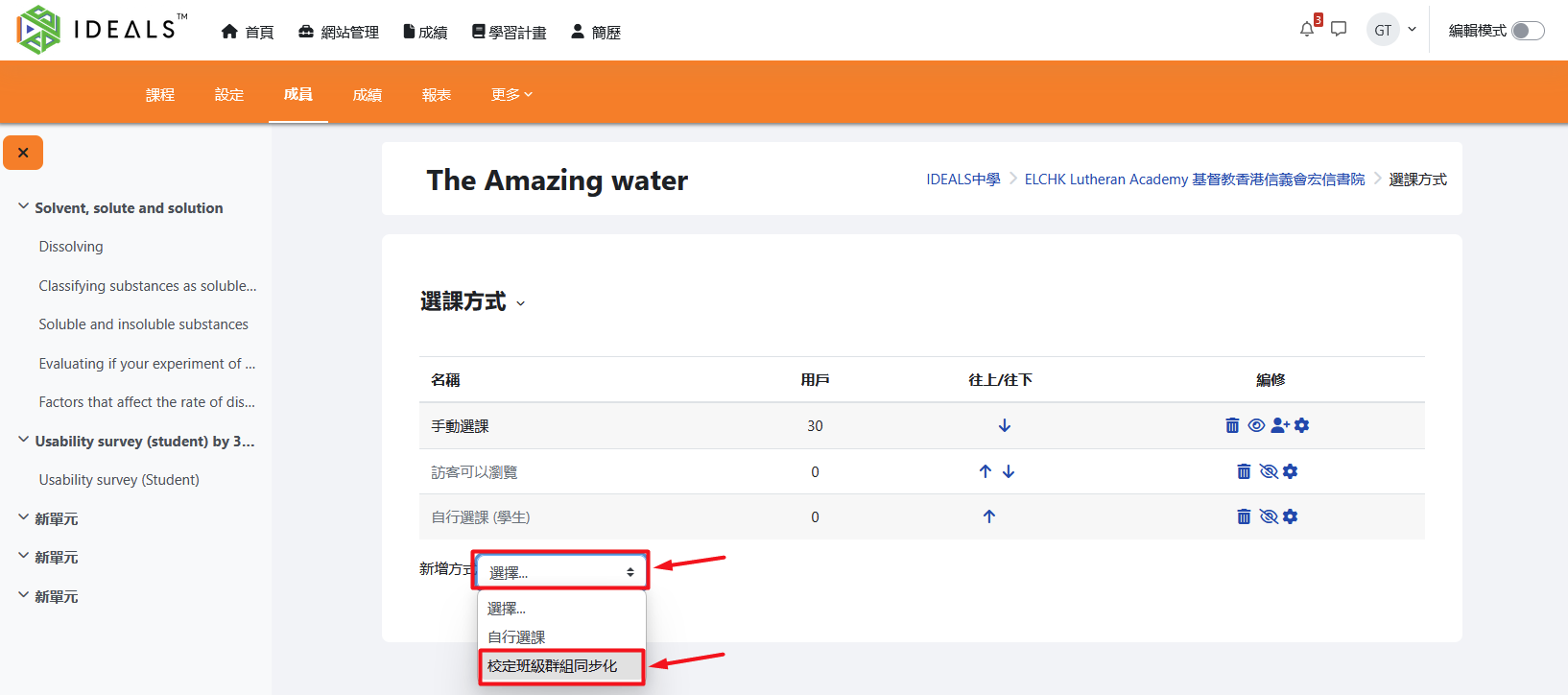Open IDEALS中學 breadcrumb link
This screenshot has width=1568, height=695.
962,180
